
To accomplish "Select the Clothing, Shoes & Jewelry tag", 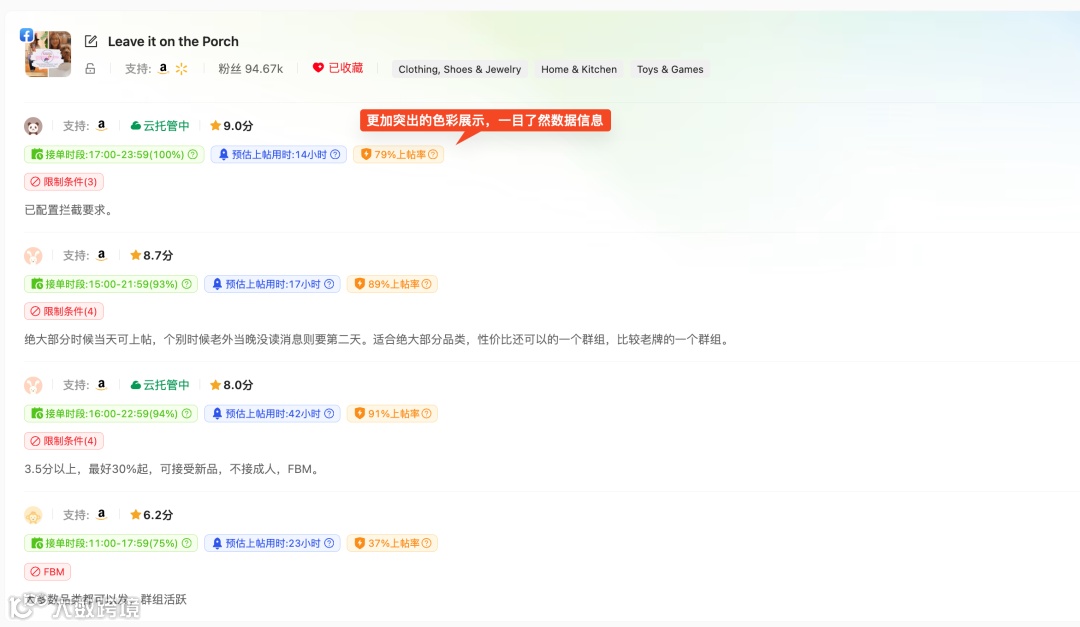I will pyautogui.click(x=459, y=69).
